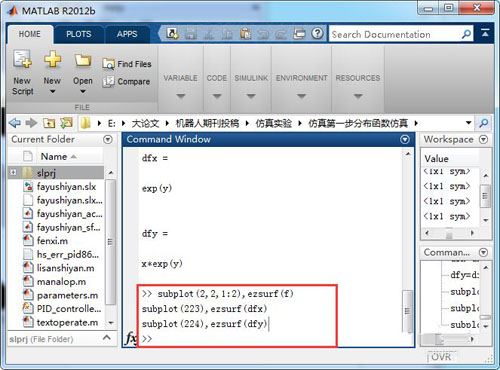Screen dimensions: 500x370
Task: Click the Help question mark icon
Action: point(317,34)
